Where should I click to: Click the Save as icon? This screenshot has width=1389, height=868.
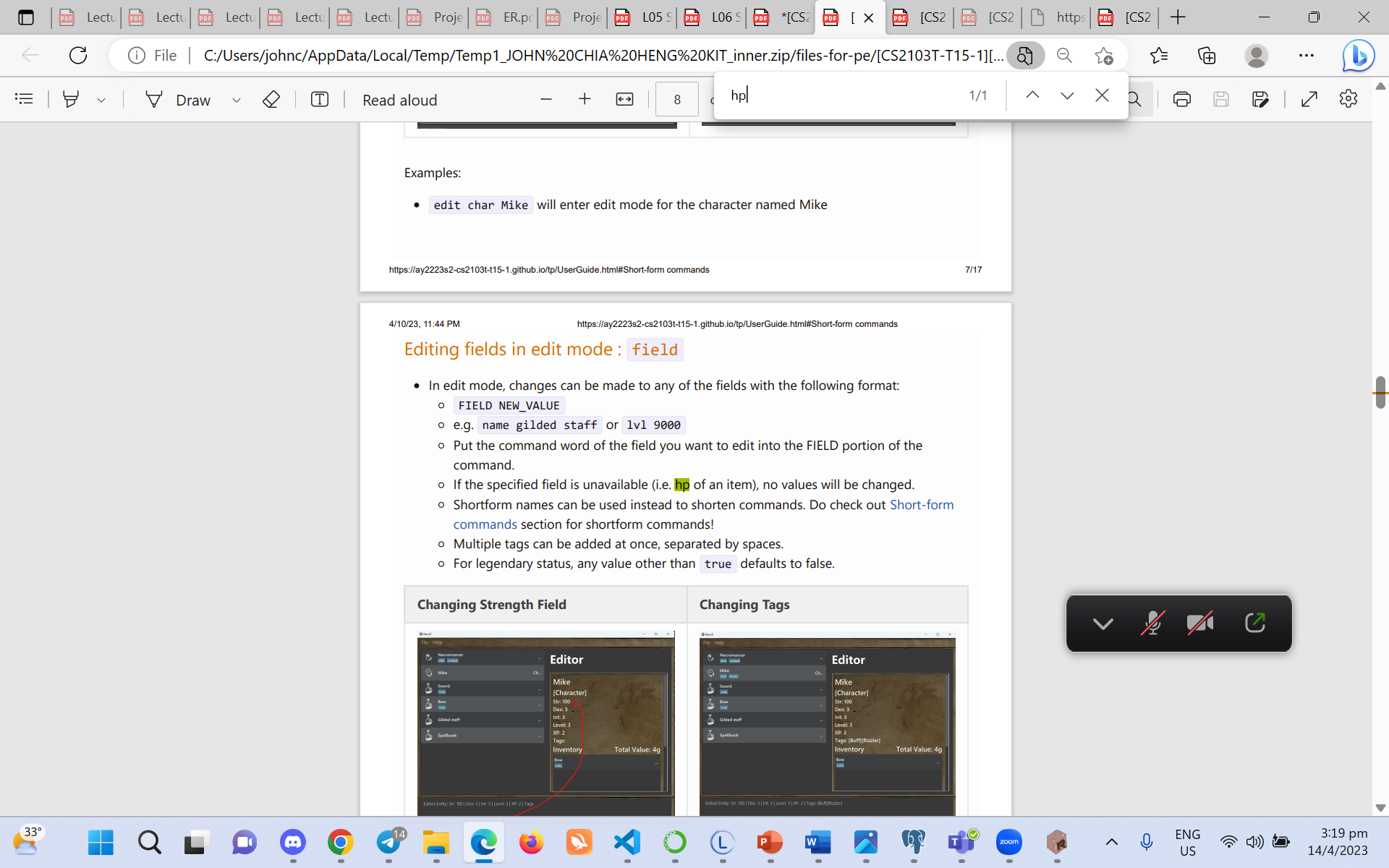pos(1260,99)
